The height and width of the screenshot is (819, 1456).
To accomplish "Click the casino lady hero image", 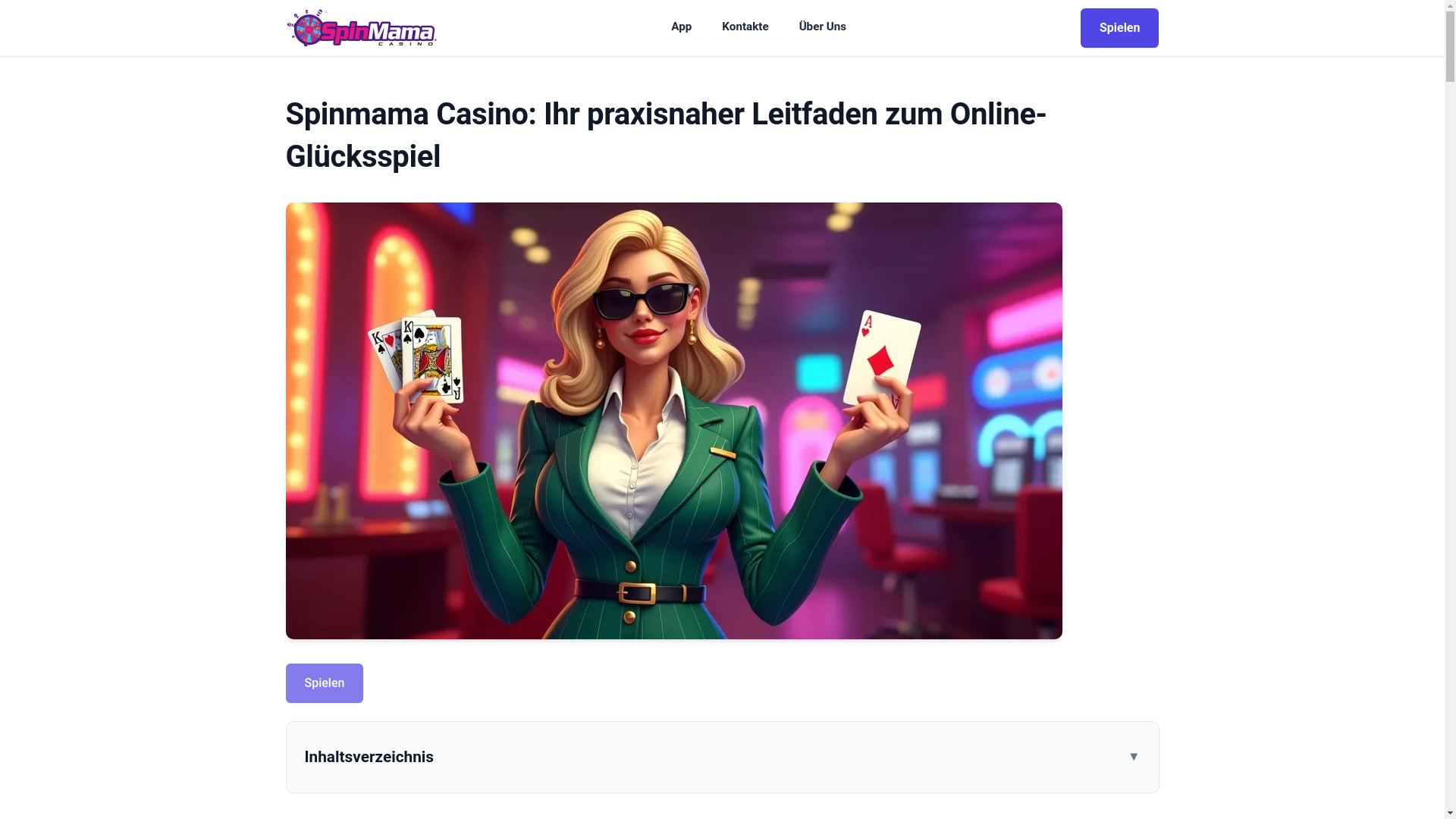I will pos(674,421).
